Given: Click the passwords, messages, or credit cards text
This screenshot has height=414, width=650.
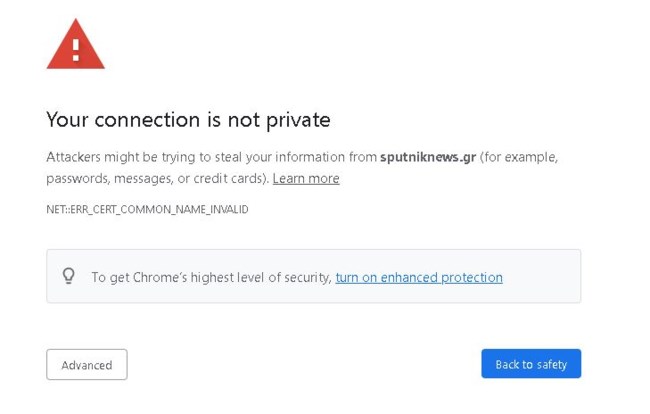Looking at the screenshot, I should coord(158,179).
